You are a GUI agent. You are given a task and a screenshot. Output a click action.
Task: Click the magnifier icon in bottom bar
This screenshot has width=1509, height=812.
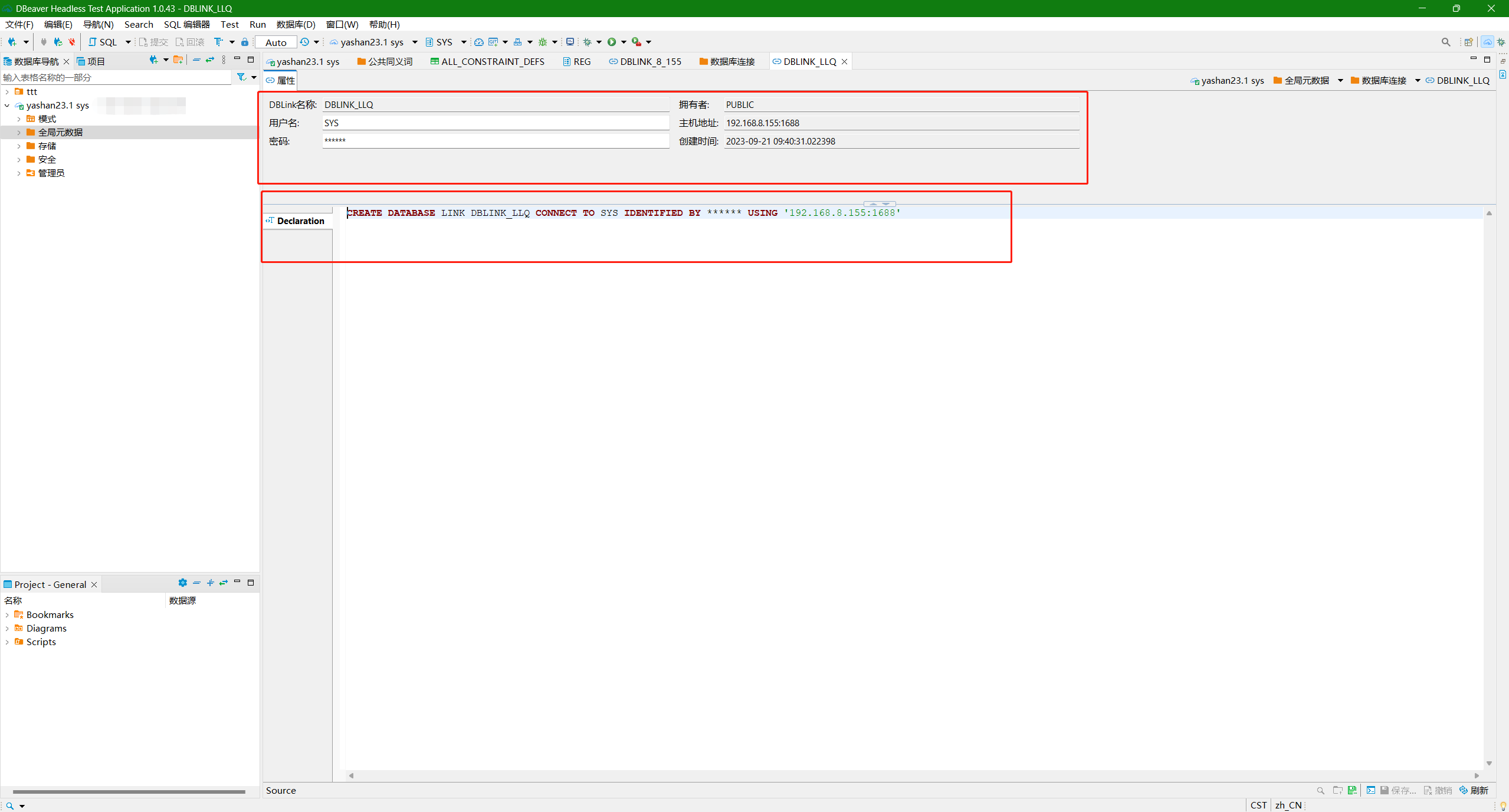(1321, 790)
